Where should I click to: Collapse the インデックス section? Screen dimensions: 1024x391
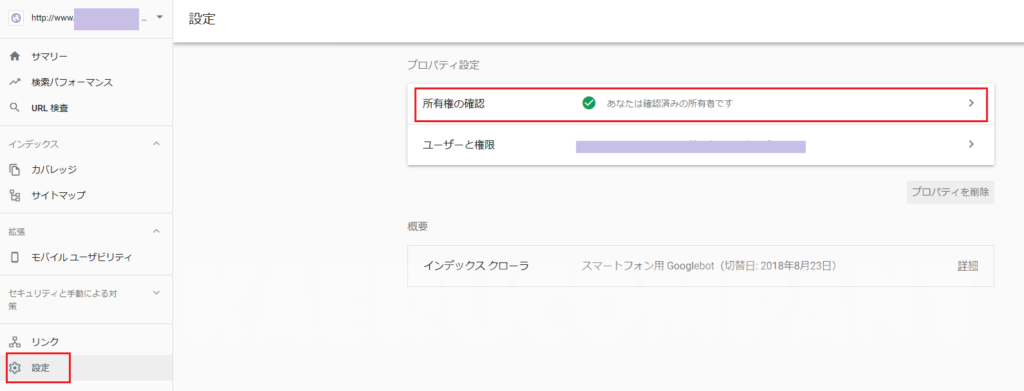point(156,143)
